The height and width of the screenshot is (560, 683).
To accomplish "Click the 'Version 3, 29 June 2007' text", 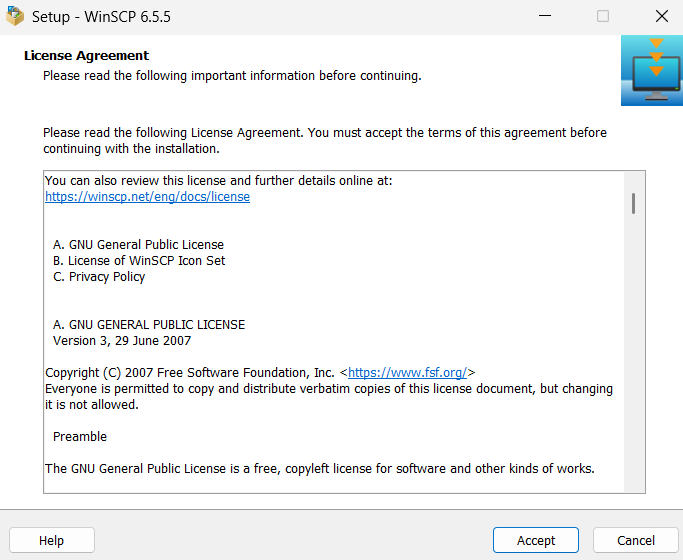I will [x=122, y=341].
